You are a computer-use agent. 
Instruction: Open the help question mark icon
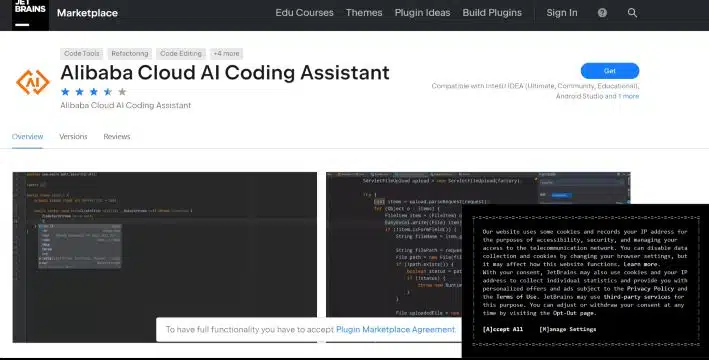602,13
